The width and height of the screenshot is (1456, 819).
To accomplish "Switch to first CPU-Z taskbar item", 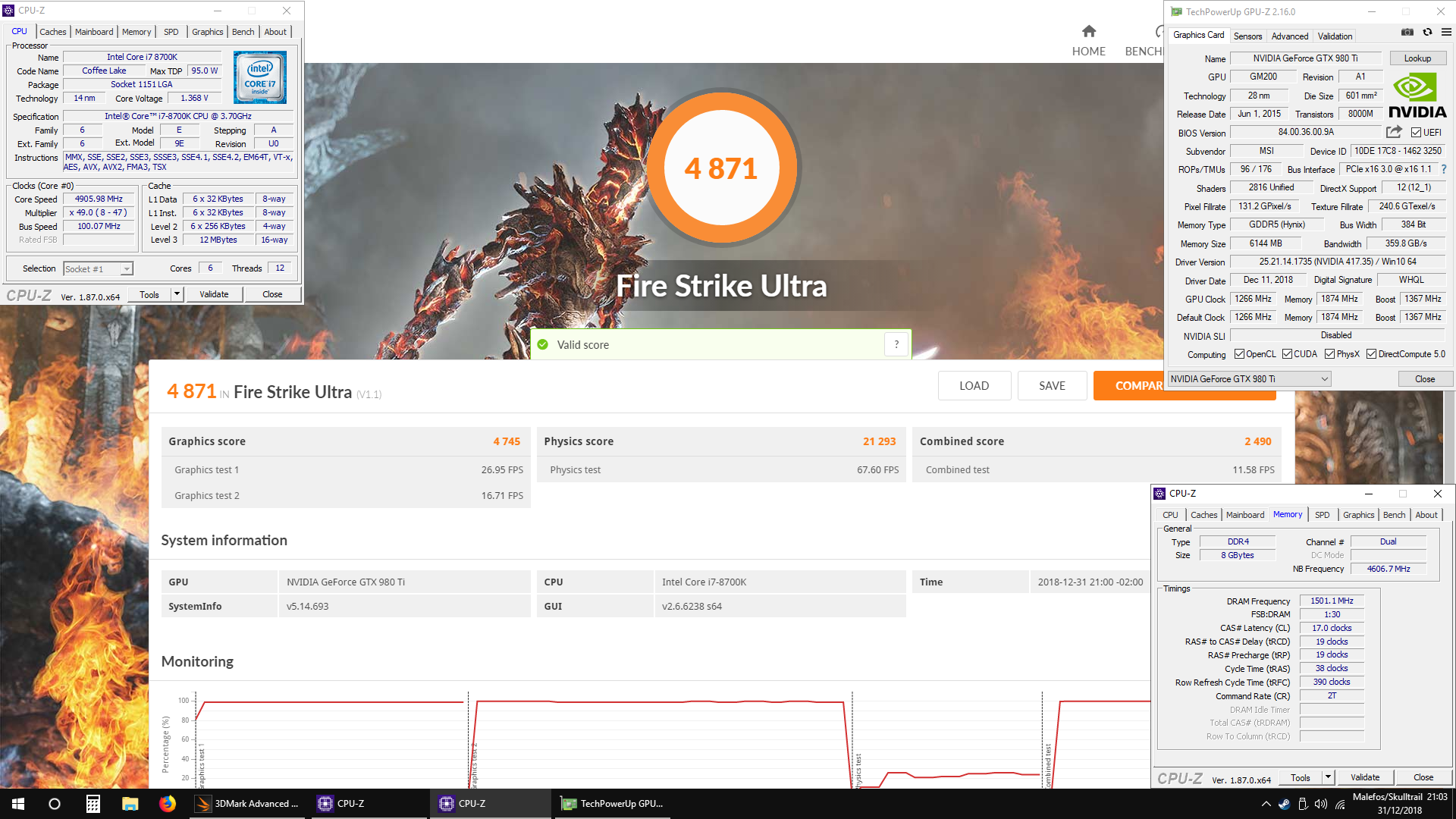I will [x=369, y=804].
